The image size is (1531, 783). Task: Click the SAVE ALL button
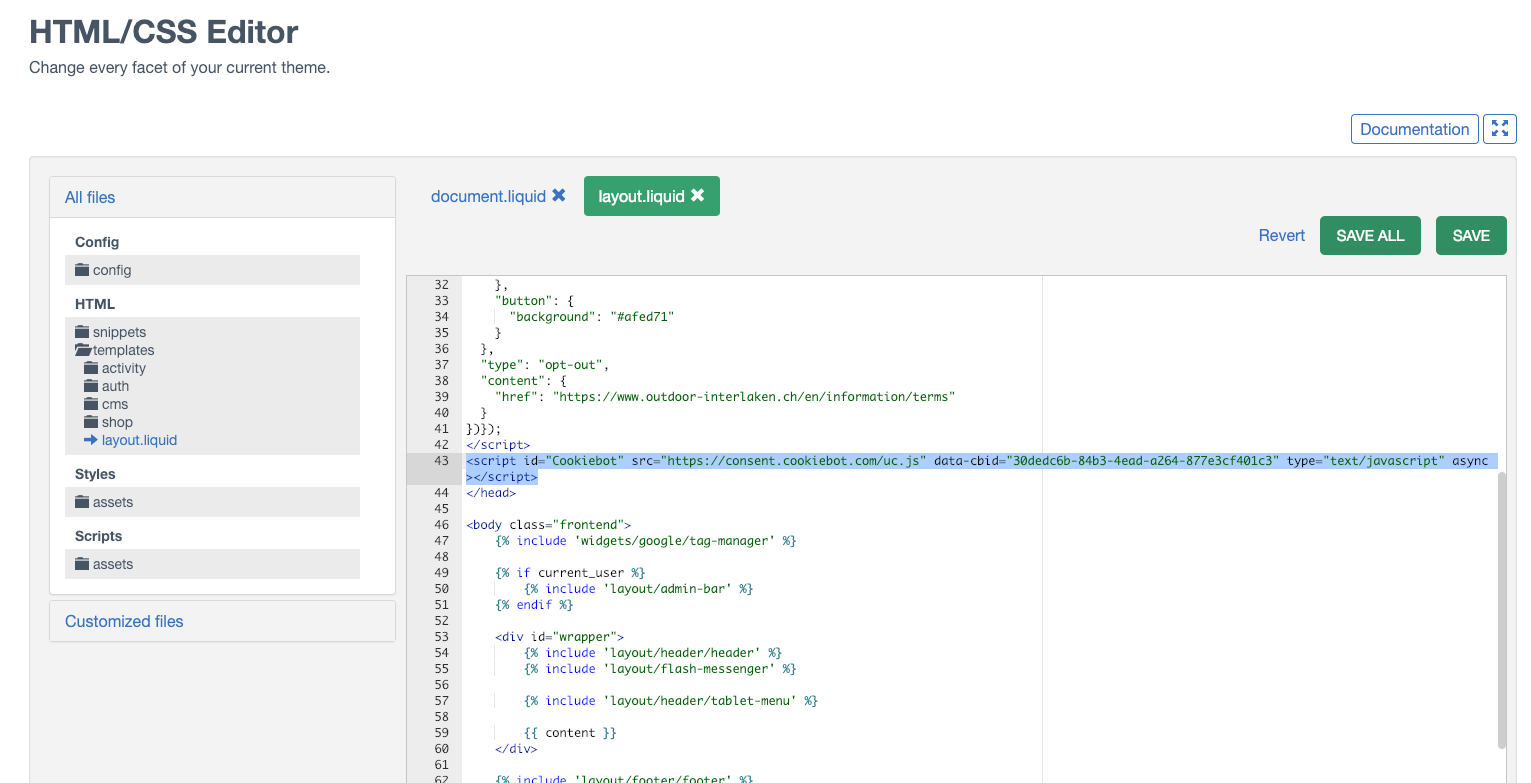(1370, 236)
